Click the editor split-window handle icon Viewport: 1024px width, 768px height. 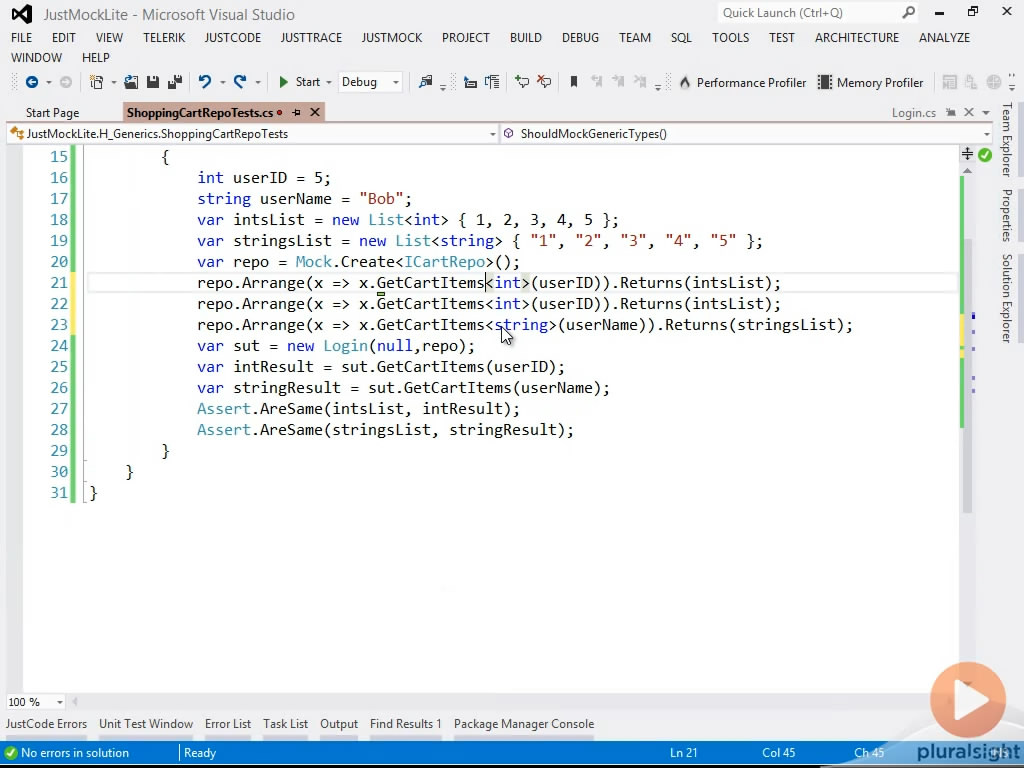click(x=967, y=154)
